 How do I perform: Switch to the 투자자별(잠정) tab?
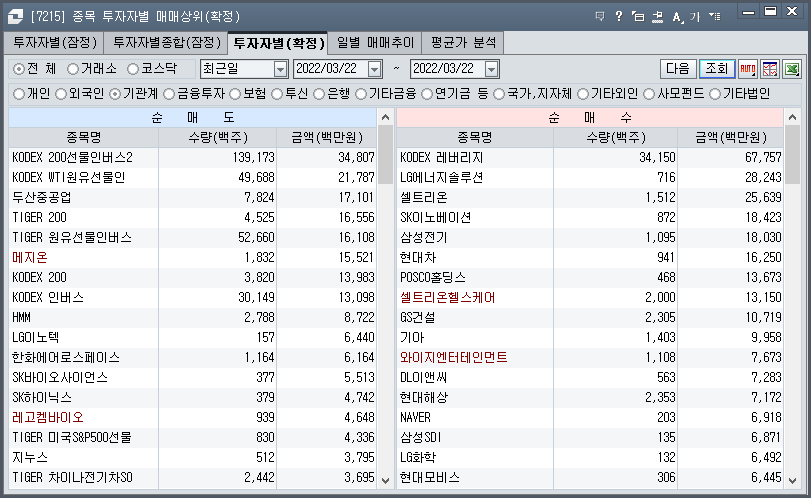(54, 43)
